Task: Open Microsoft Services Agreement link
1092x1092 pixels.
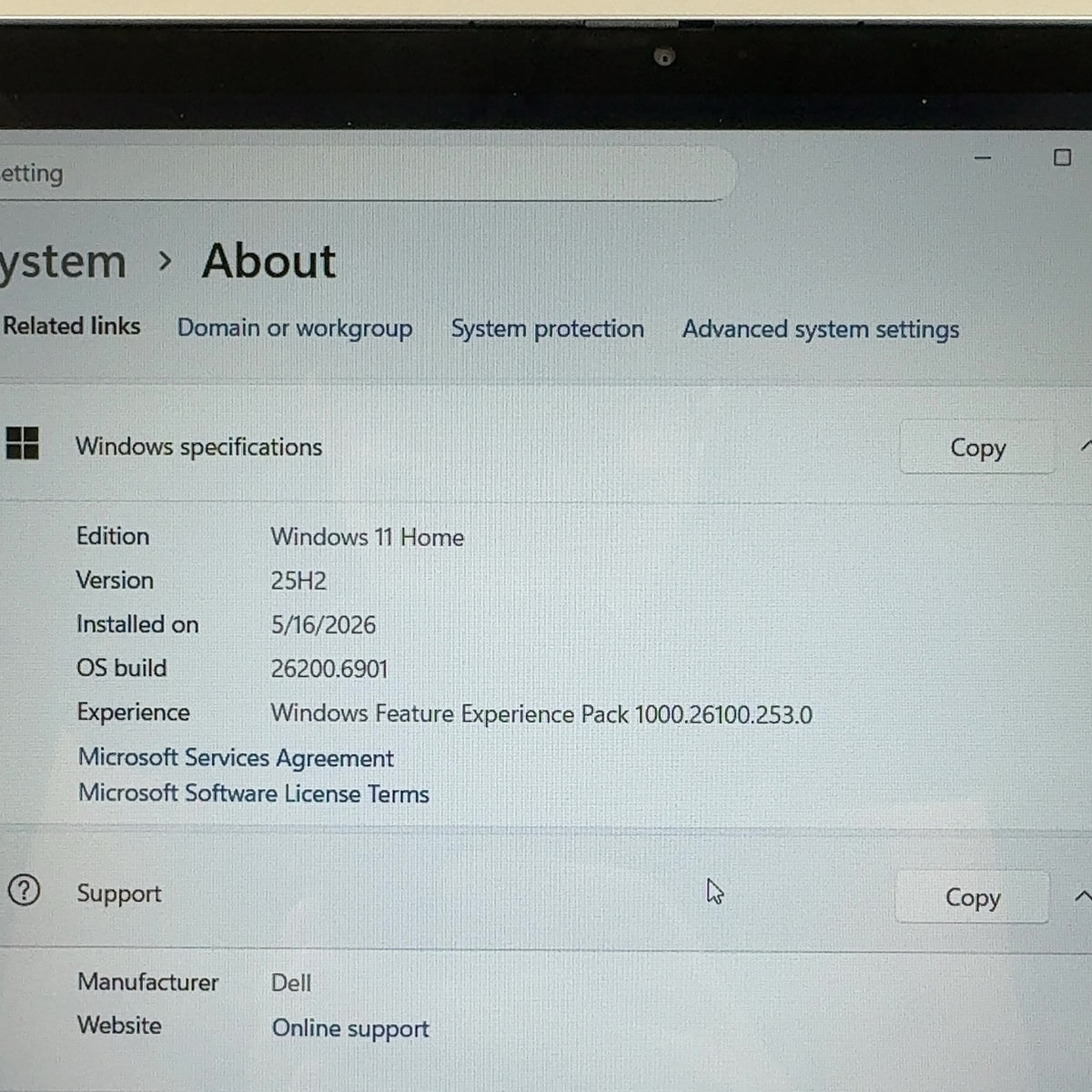Action: tap(236, 757)
